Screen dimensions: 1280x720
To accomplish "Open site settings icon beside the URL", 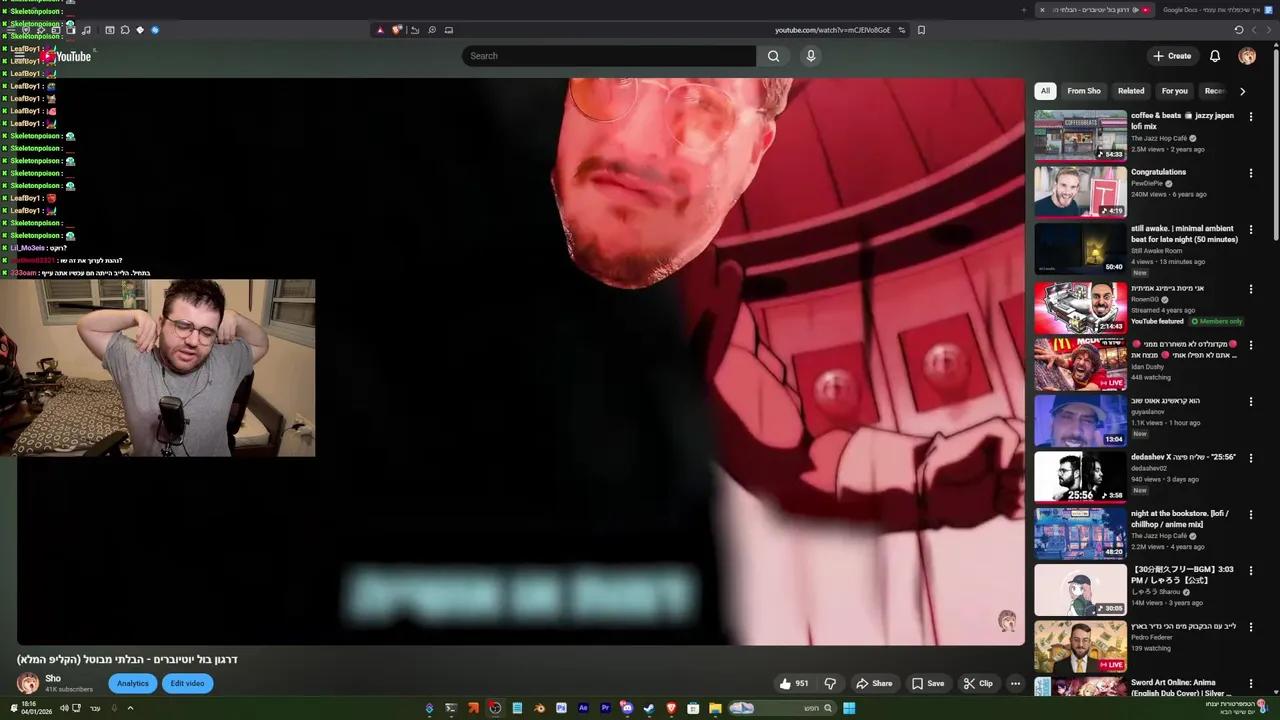I will [x=902, y=30].
